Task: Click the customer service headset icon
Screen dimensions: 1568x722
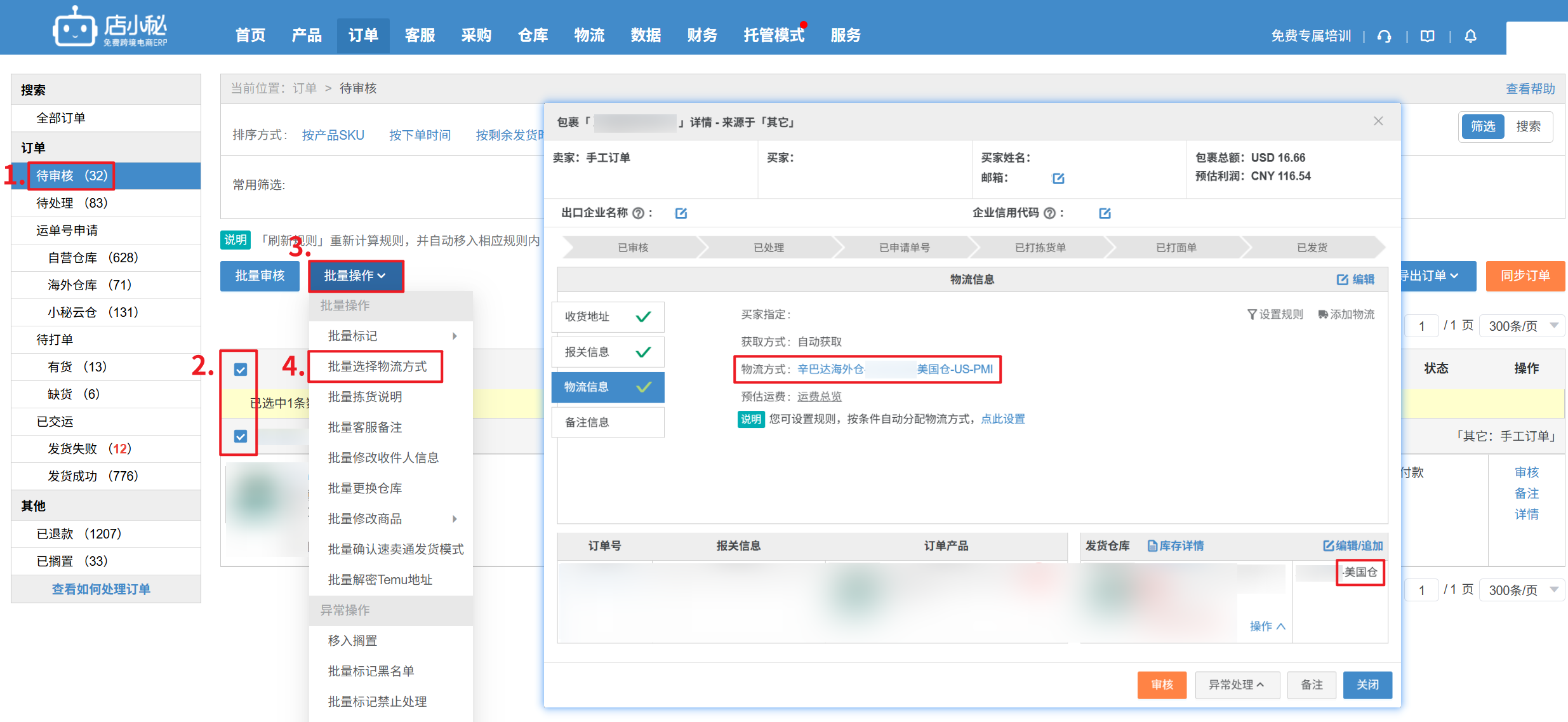Action: (x=1384, y=36)
